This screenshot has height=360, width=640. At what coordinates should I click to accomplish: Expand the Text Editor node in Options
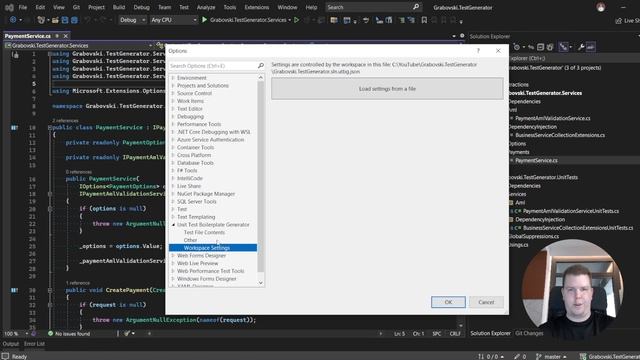[173, 109]
